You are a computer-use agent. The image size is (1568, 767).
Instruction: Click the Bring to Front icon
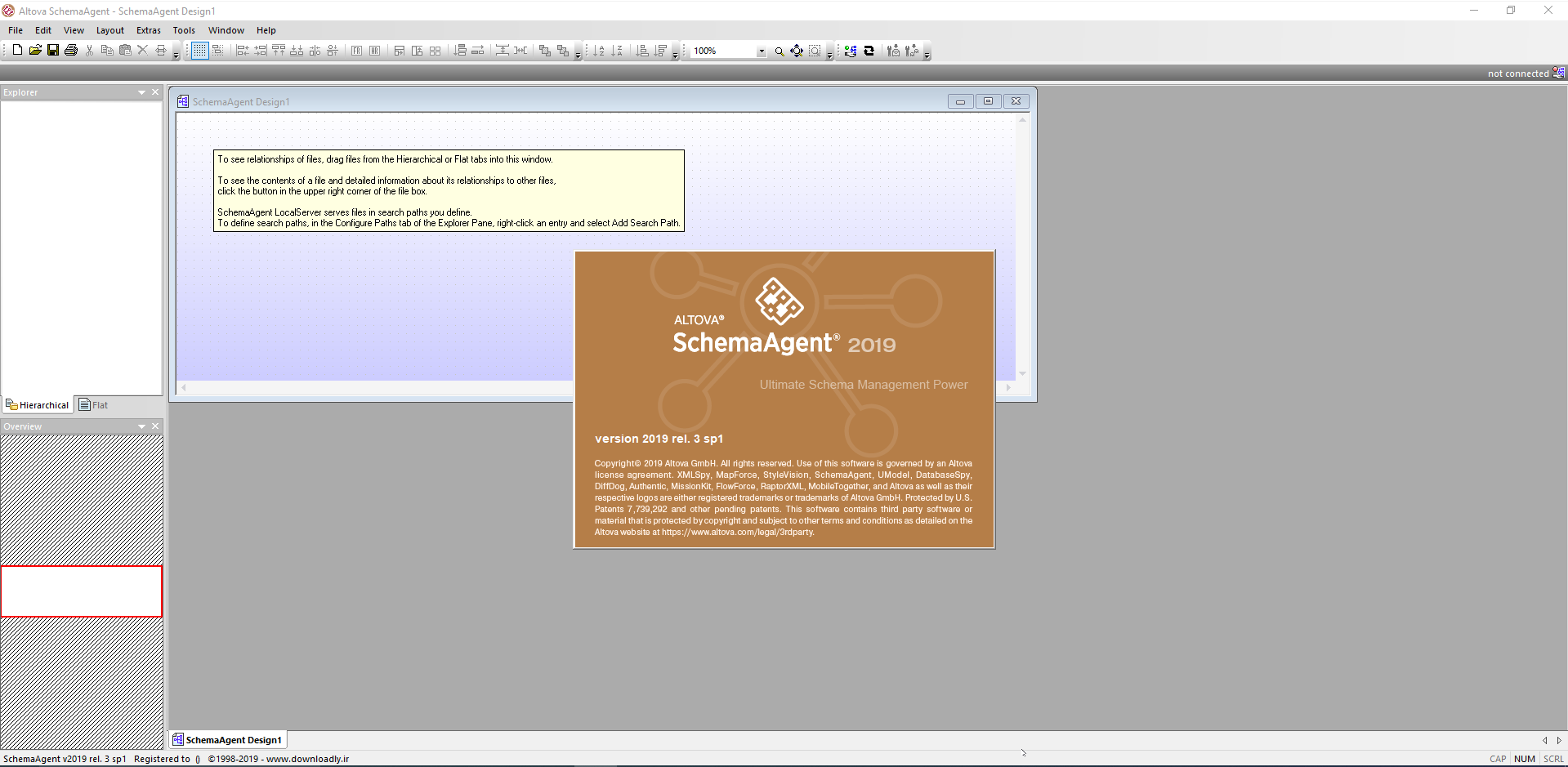545,51
